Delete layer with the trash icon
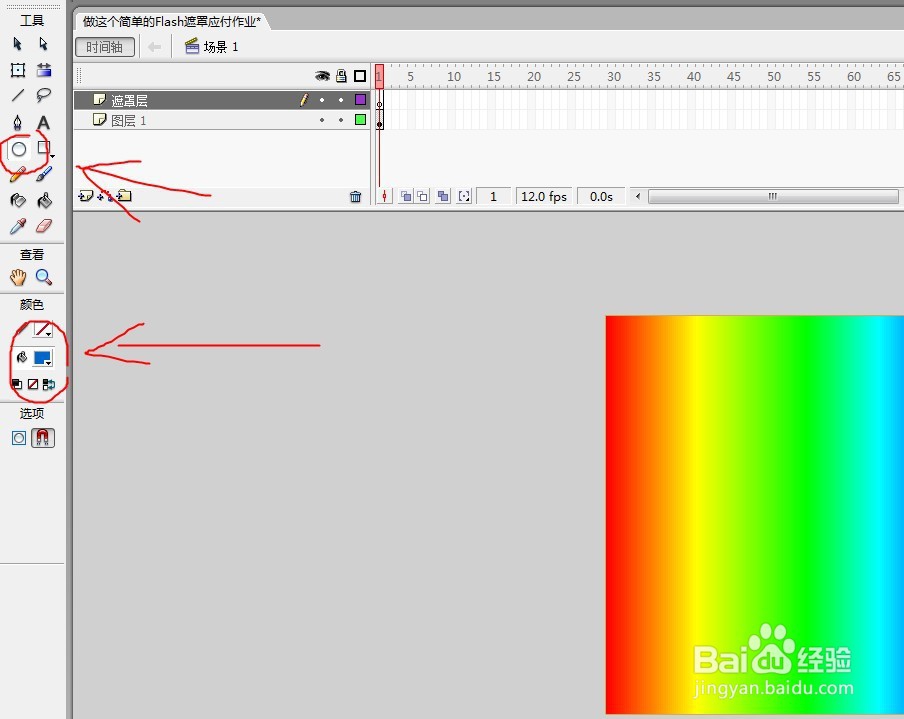The image size is (904, 719). (x=356, y=197)
